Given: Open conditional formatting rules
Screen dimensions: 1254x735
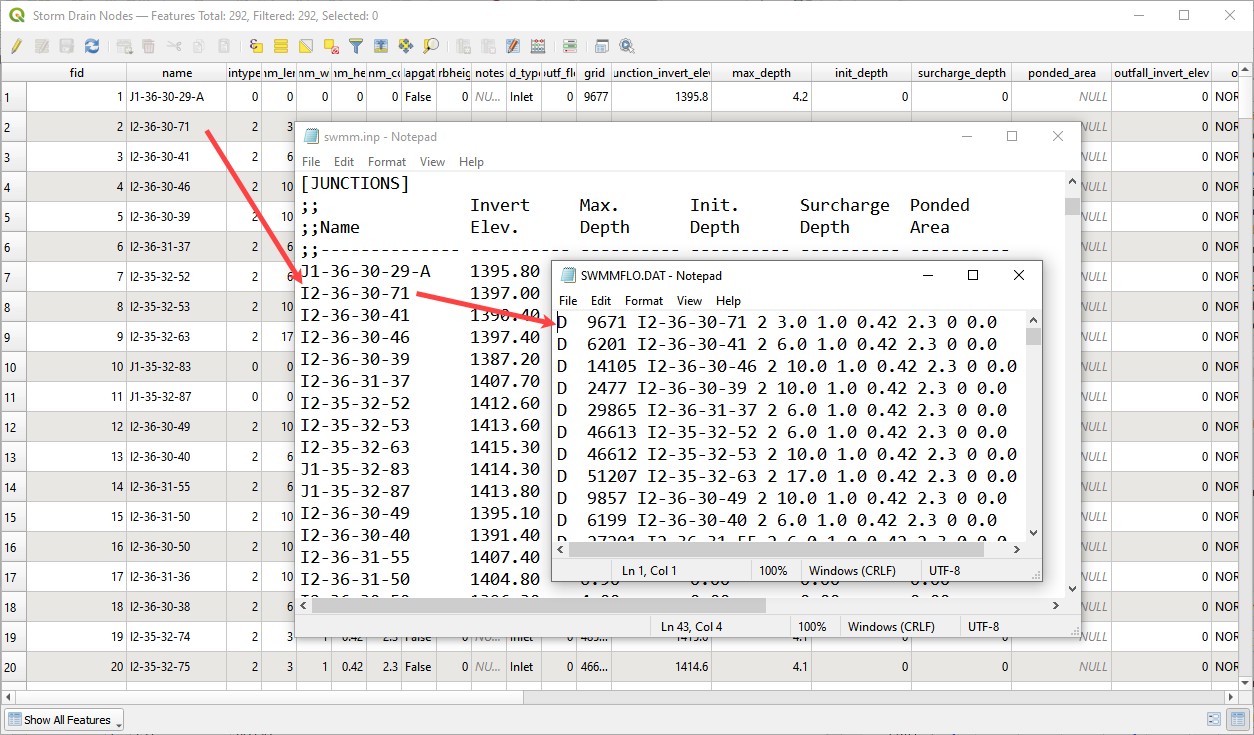Looking at the screenshot, I should [570, 46].
